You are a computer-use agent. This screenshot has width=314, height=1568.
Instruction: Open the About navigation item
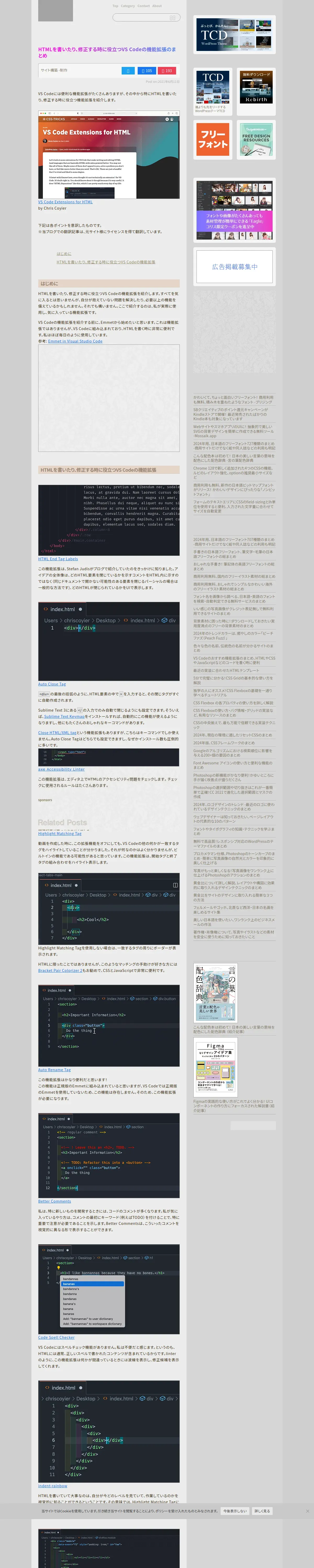tap(157, 5)
